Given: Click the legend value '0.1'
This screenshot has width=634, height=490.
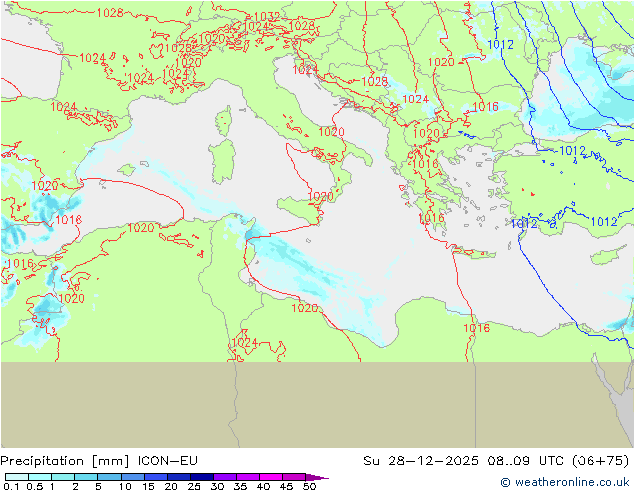Looking at the screenshot, I should (x=9, y=486).
